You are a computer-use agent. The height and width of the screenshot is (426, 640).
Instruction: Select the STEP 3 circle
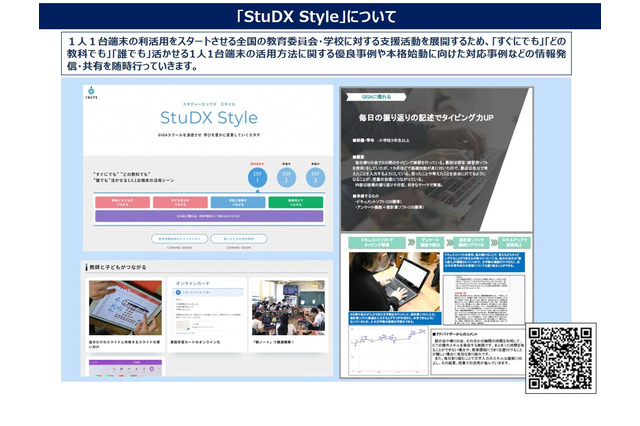[315, 178]
